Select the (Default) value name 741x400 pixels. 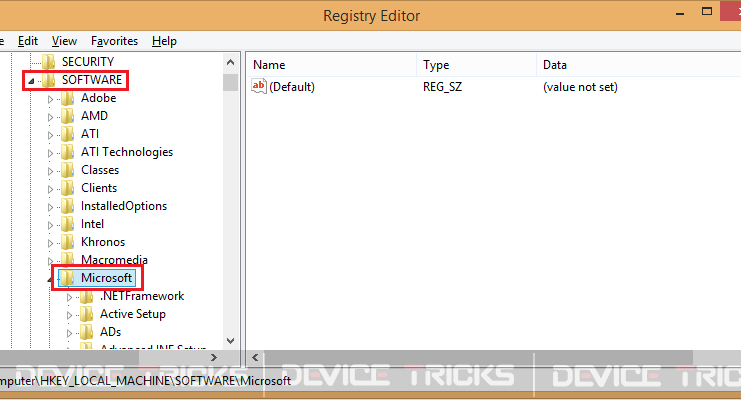(x=292, y=87)
